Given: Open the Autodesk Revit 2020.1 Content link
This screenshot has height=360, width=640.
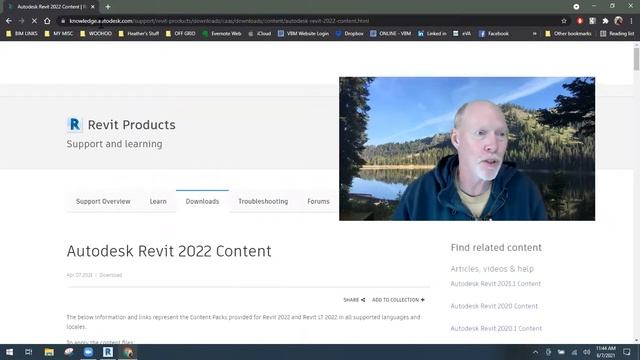Looking at the screenshot, I should (x=496, y=329).
